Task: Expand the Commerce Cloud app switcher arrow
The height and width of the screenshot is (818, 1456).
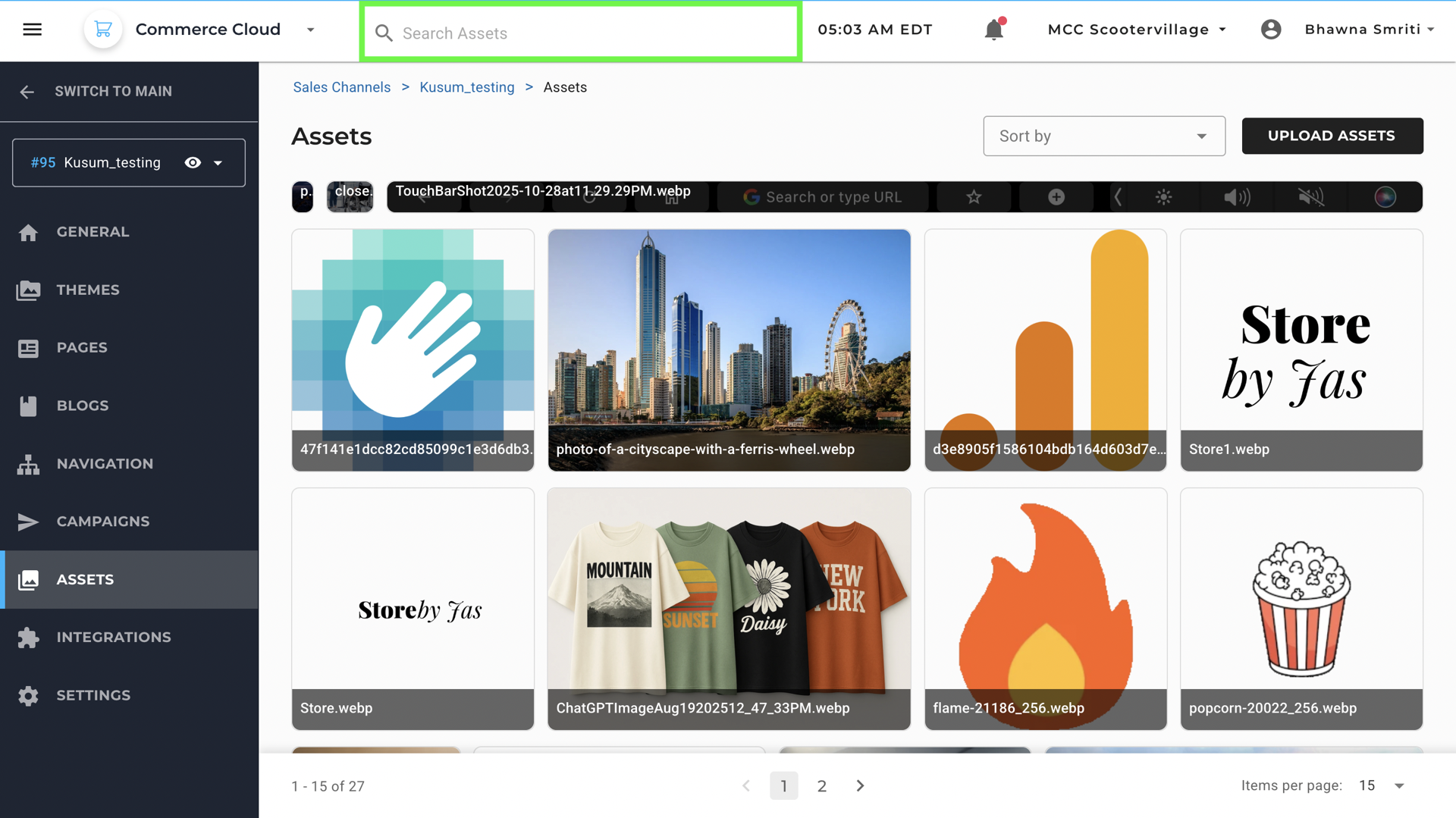Action: [x=310, y=30]
